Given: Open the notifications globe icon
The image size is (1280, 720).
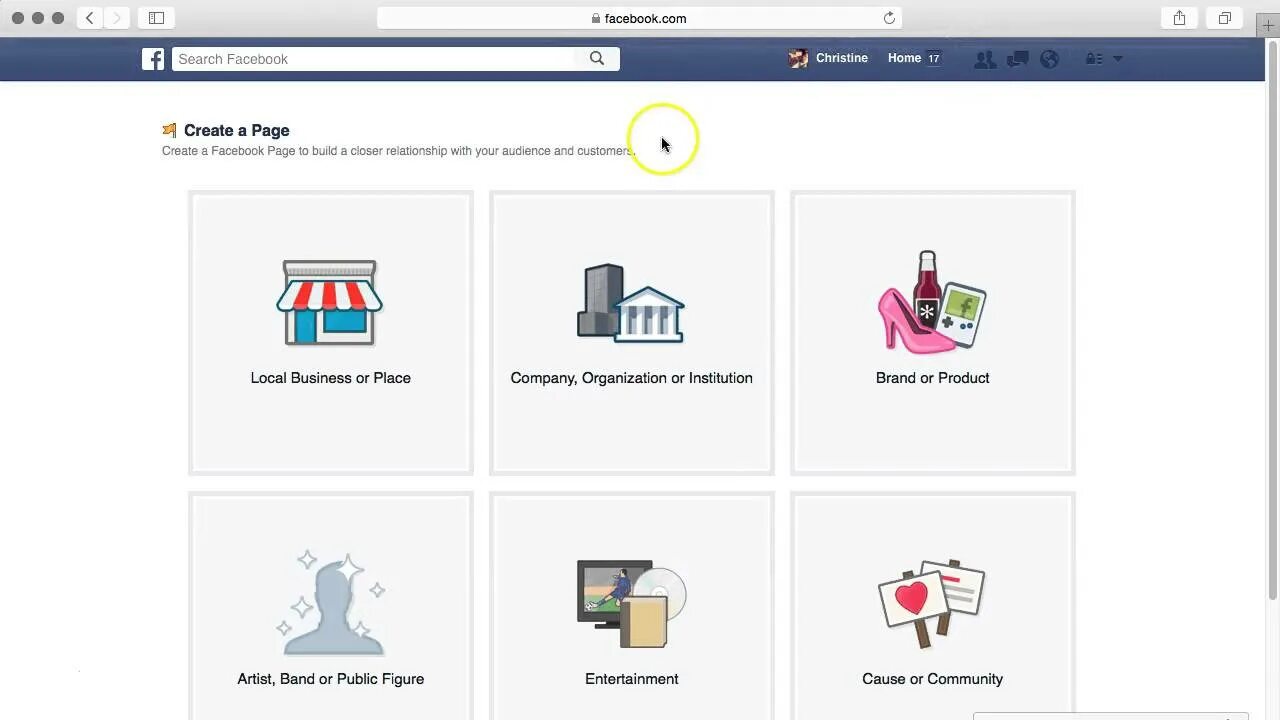Looking at the screenshot, I should coord(1049,59).
